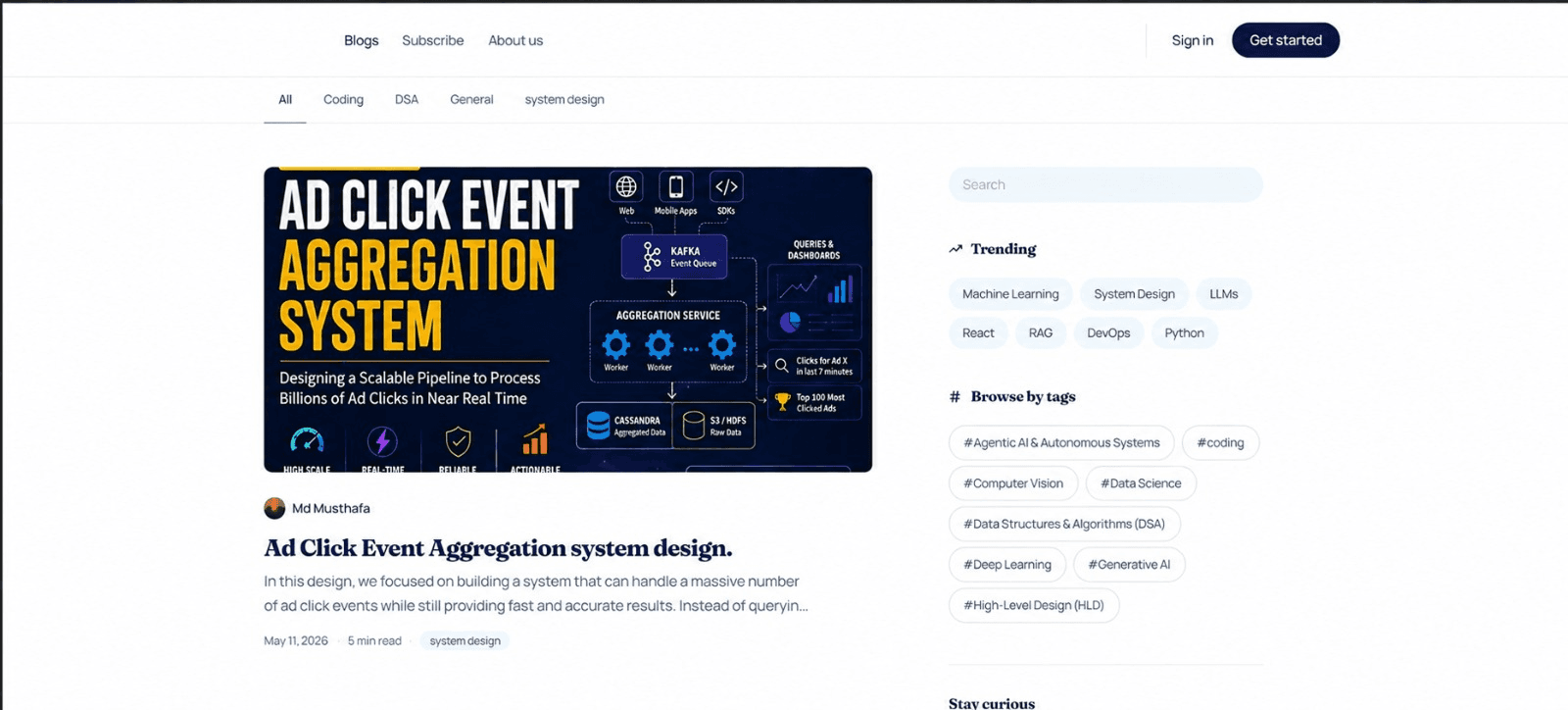Browse the #High-Level Design (HLD) tag
This screenshot has width=1568, height=710.
click(1034, 605)
